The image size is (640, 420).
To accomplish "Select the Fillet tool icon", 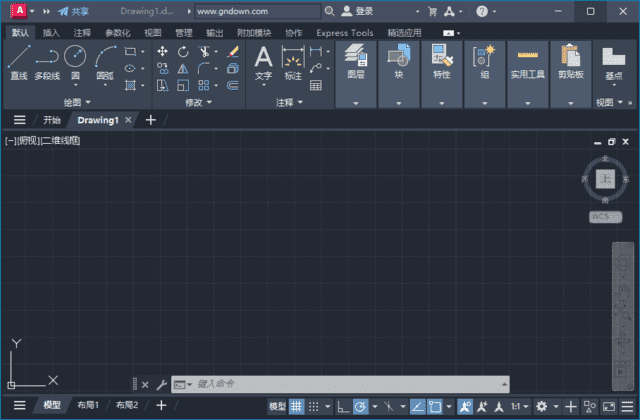I will click(204, 68).
